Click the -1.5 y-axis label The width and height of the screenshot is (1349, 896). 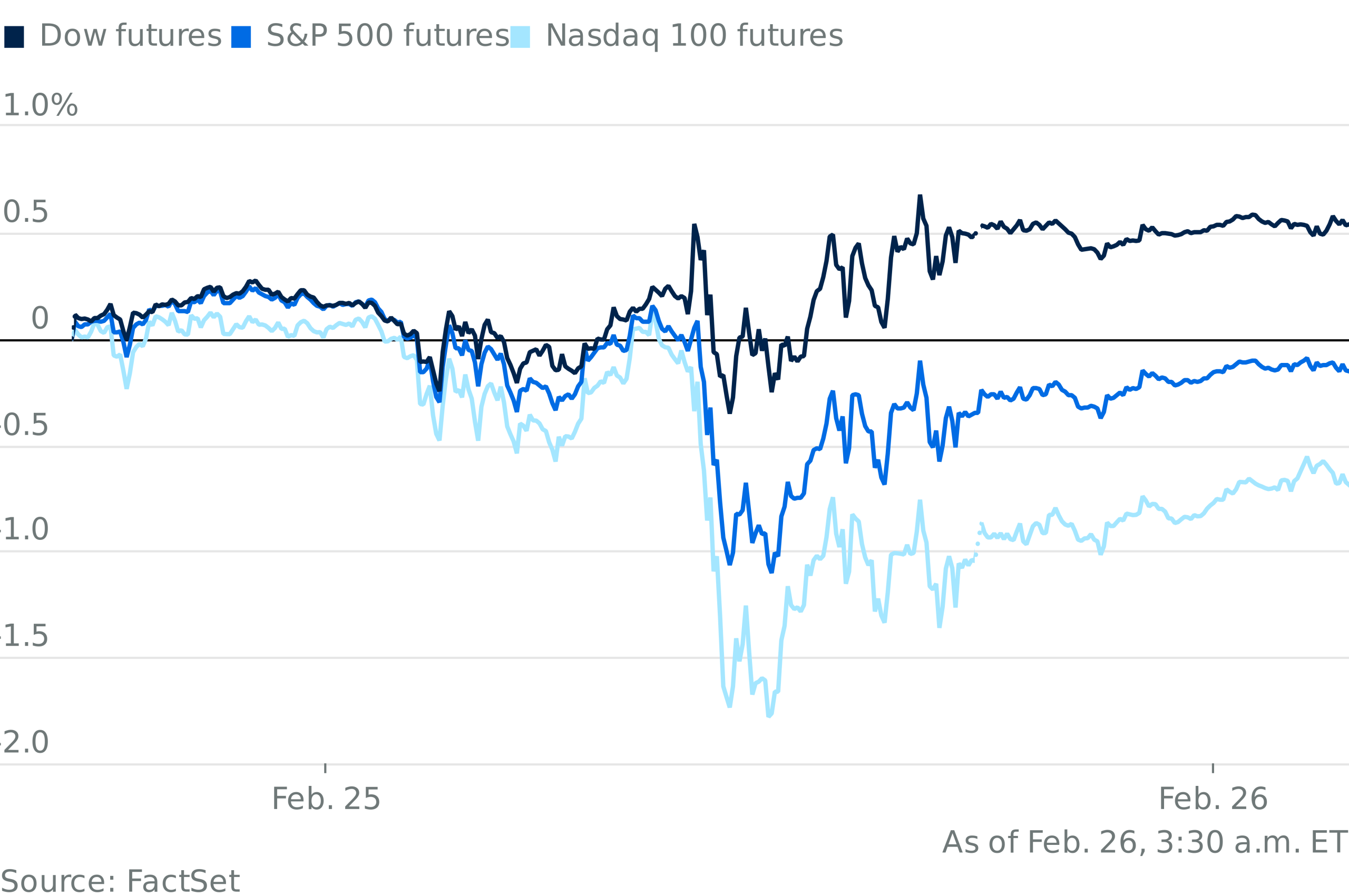[x=24, y=636]
